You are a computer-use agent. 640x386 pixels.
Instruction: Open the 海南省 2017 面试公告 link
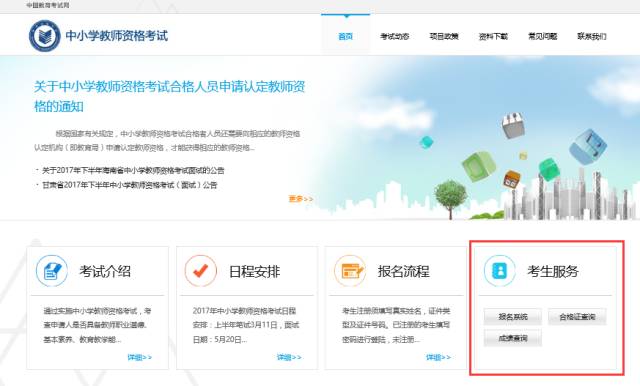pyautogui.click(x=133, y=170)
